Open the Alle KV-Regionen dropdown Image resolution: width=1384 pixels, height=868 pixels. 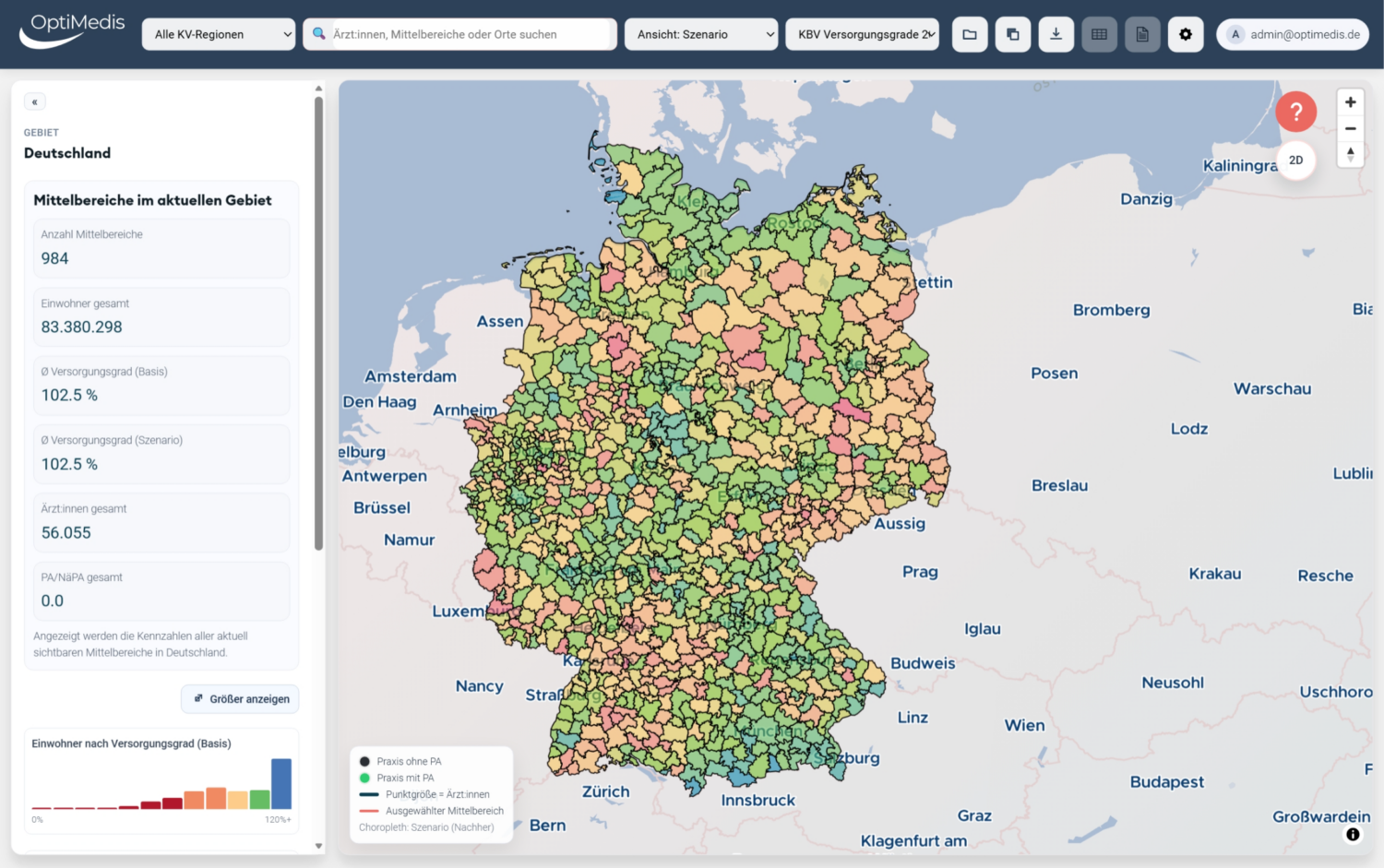(219, 34)
